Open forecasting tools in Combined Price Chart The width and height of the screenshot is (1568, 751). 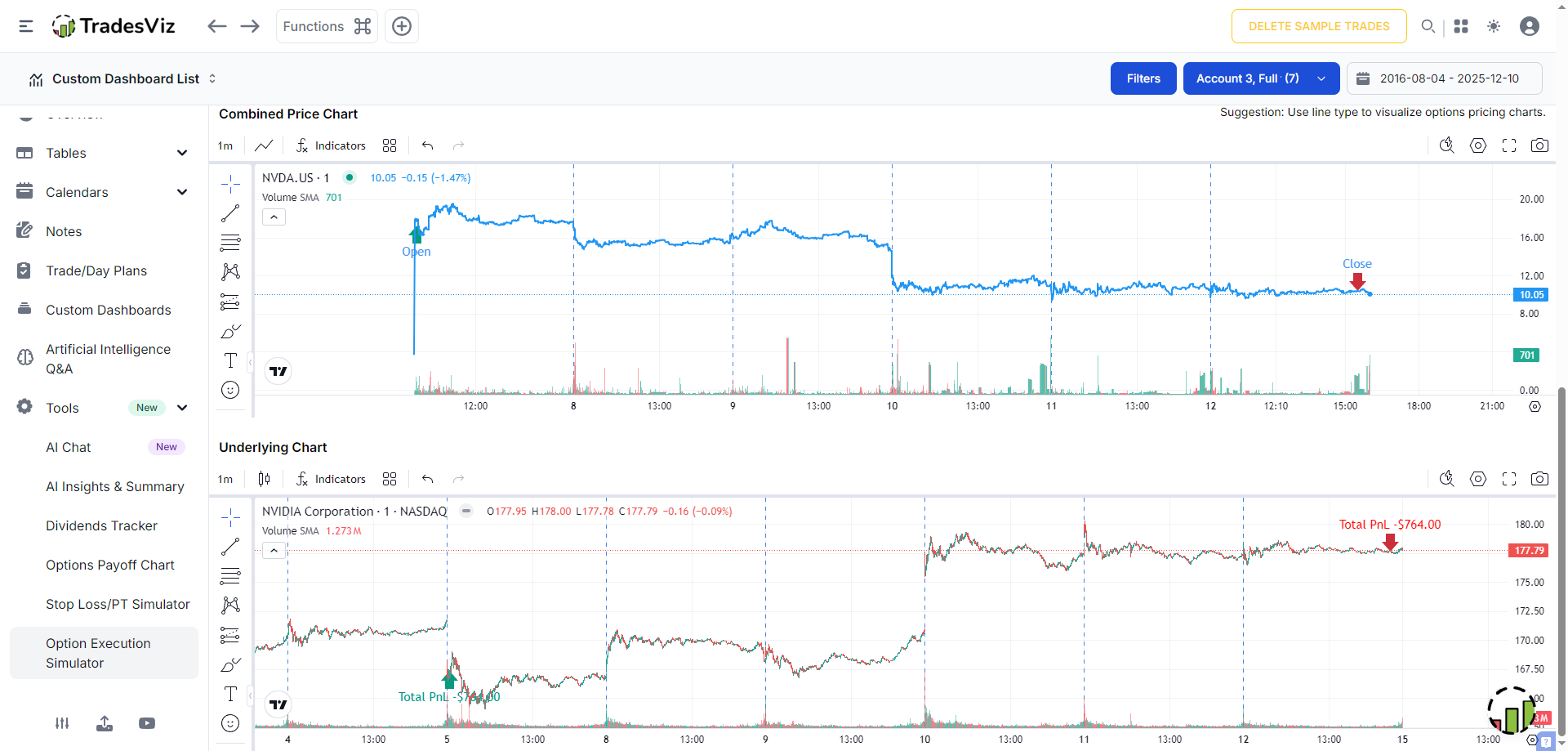pos(230,302)
